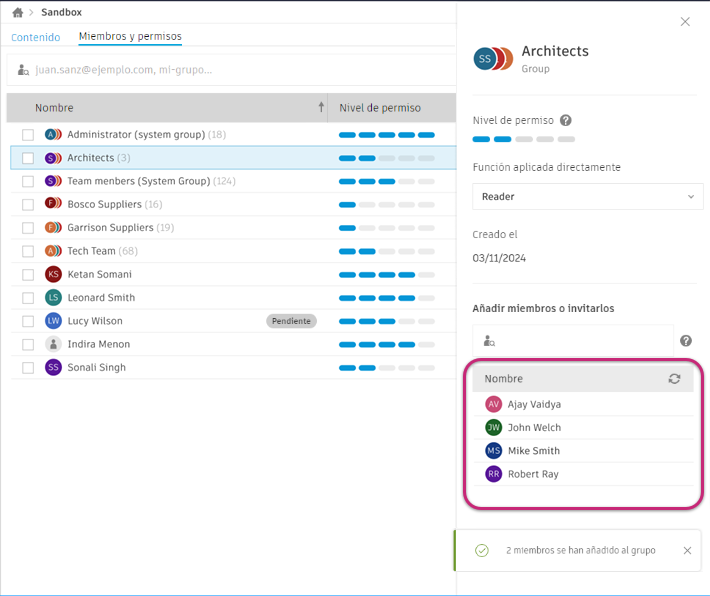Adjust the Architects permission level bar in panel
710x596 pixels.
coord(523,139)
